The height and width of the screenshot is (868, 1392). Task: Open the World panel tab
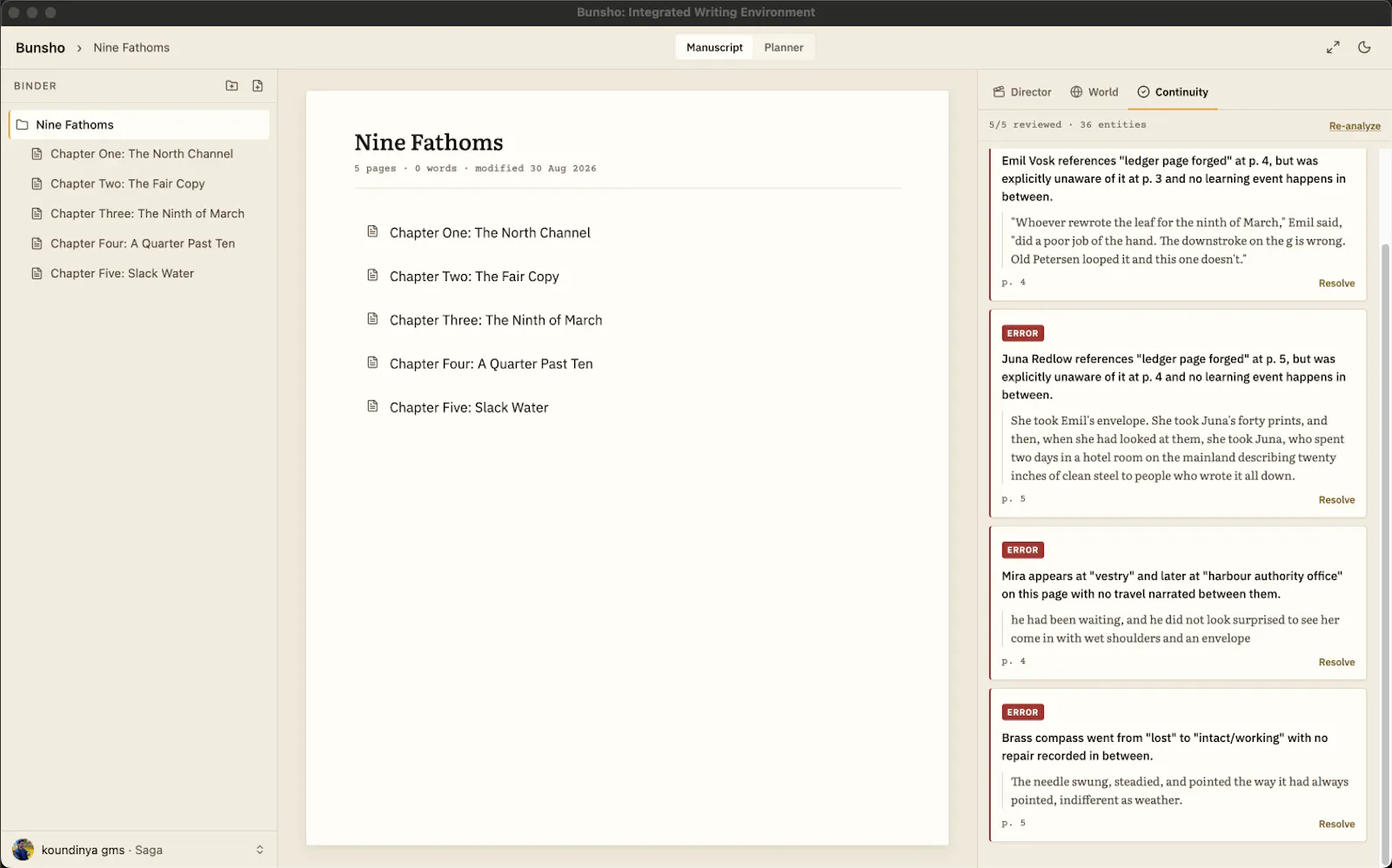point(1094,92)
